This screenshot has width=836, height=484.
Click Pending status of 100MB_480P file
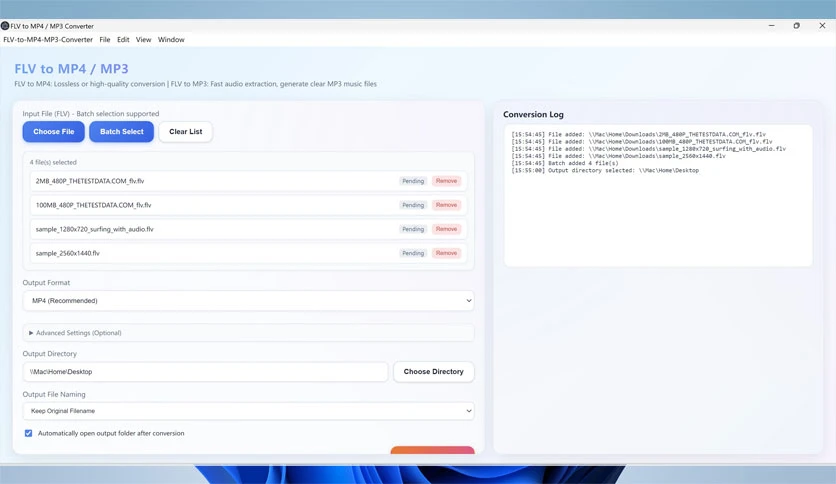[x=413, y=205]
